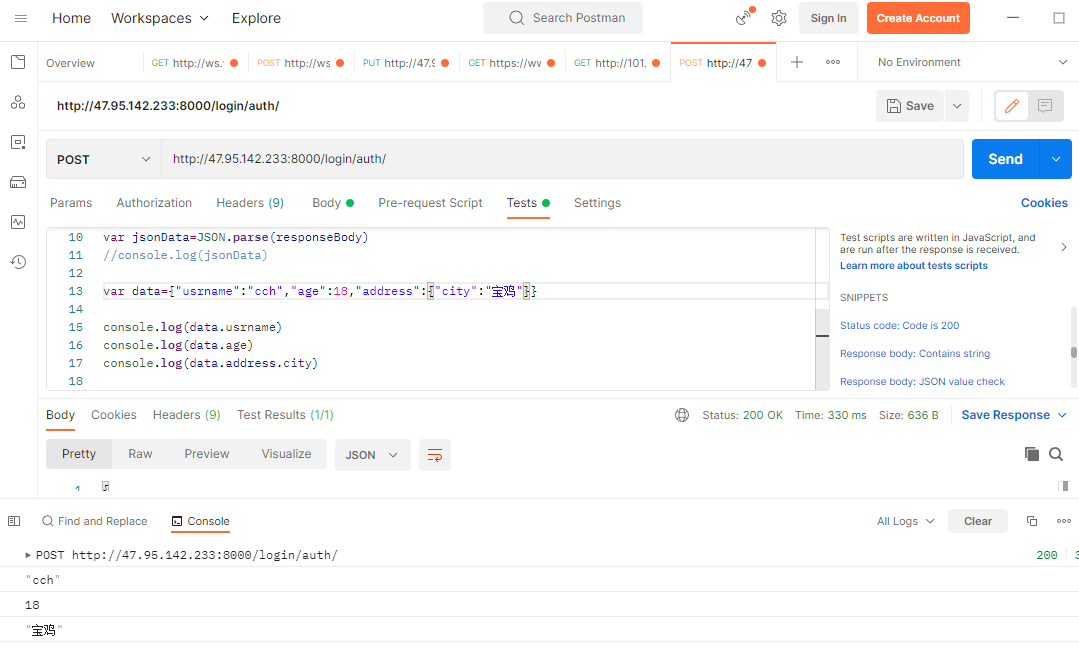
Task: Click the capture requests satellite icon
Action: click(744, 18)
